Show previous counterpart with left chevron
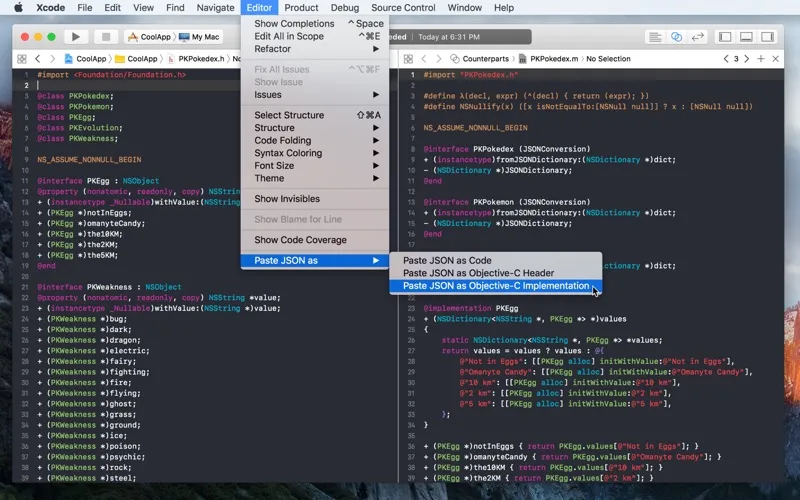Viewport: 800px width, 500px height. coord(726,59)
